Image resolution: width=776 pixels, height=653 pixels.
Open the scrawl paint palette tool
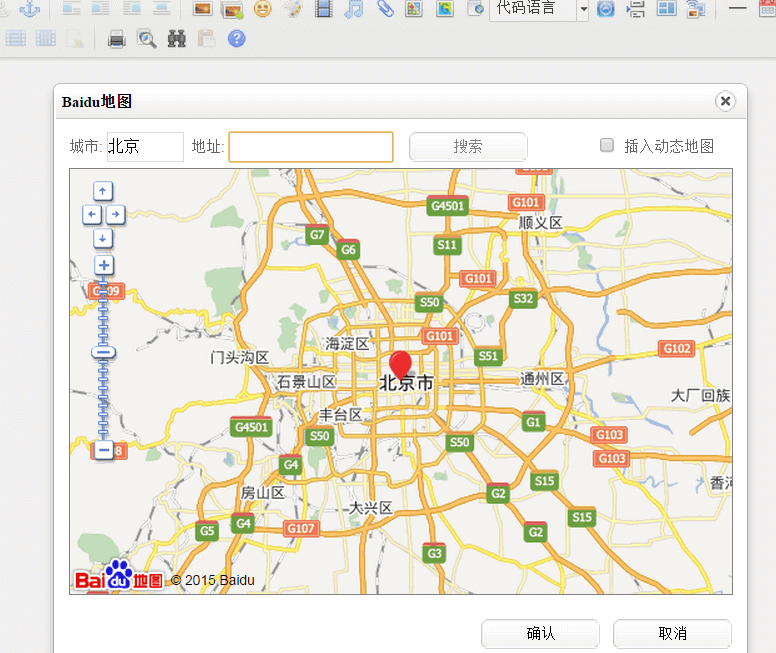pos(293,8)
